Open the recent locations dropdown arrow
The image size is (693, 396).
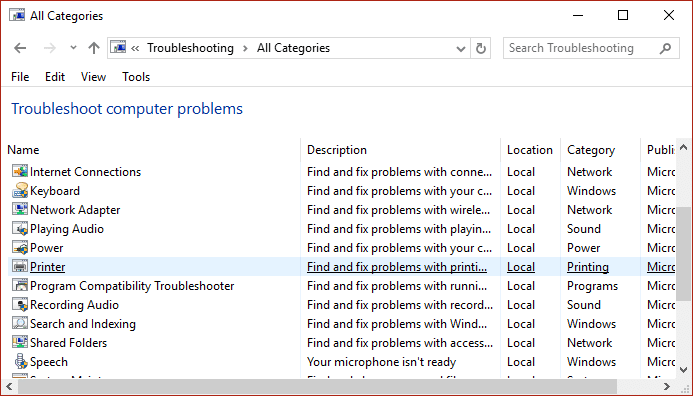pos(73,48)
